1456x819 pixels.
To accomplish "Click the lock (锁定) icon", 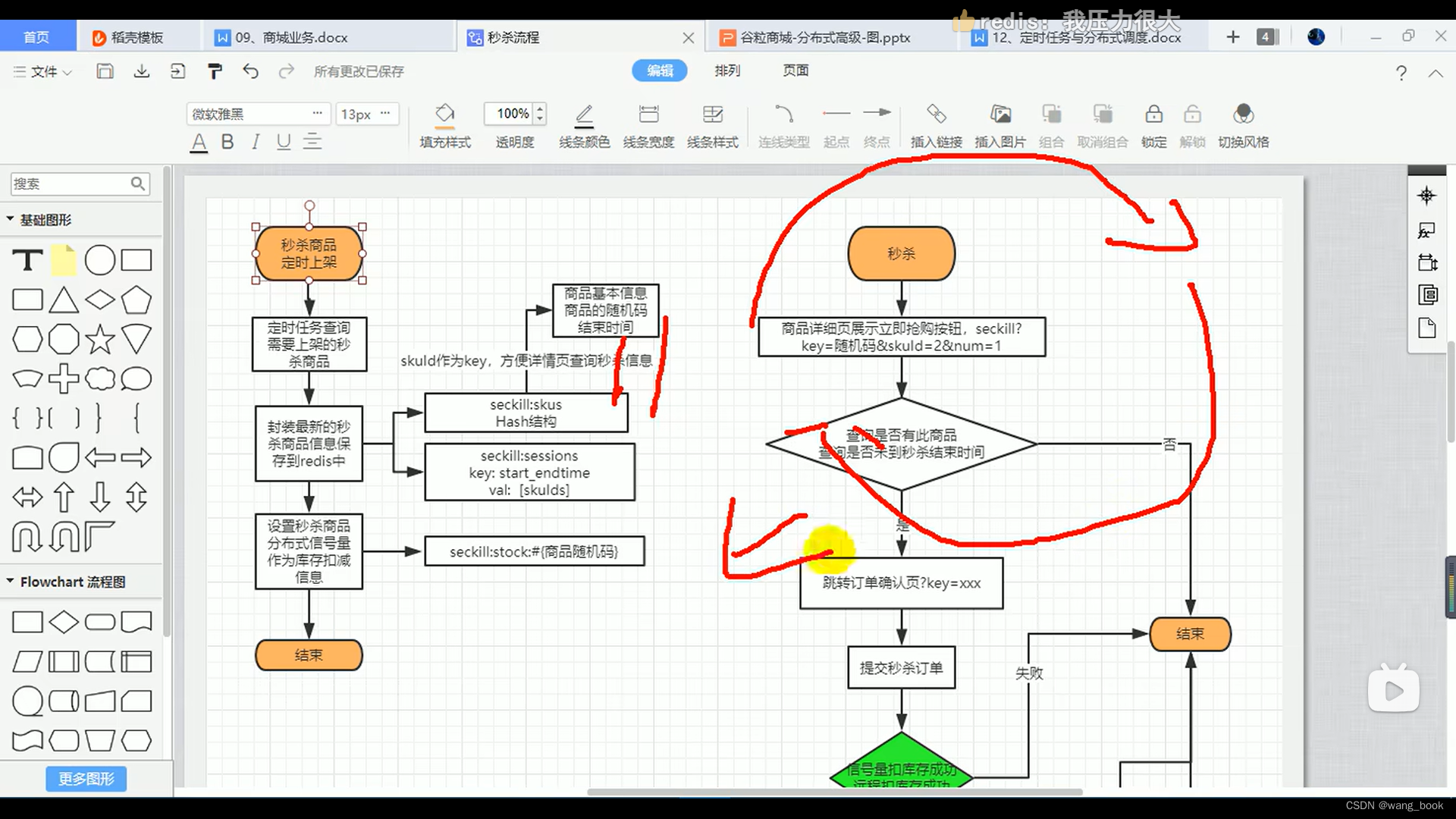I will [1154, 126].
